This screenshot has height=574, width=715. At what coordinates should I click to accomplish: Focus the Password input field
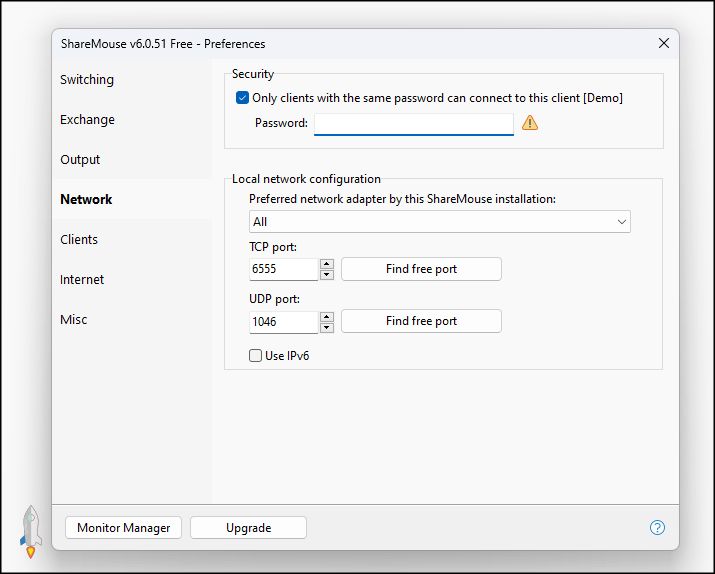click(413, 123)
